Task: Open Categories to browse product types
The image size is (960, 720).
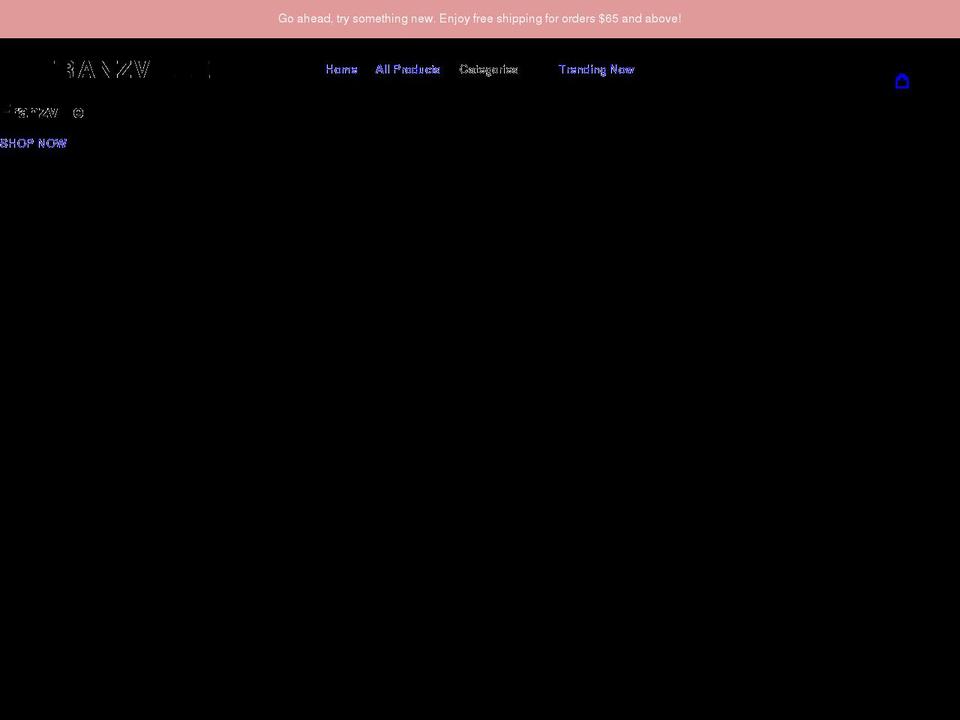Action: coord(488,69)
